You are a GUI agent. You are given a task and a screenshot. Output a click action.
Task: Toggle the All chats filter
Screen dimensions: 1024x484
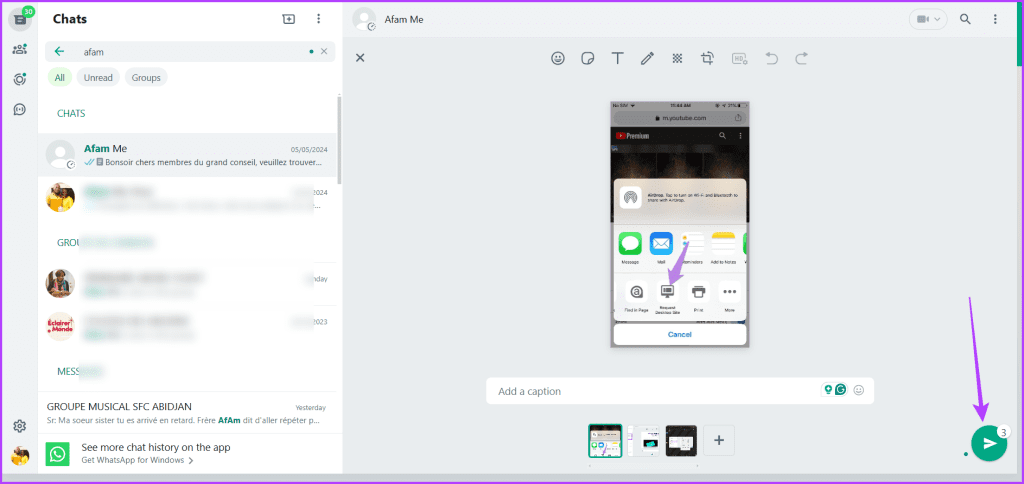[x=60, y=77]
